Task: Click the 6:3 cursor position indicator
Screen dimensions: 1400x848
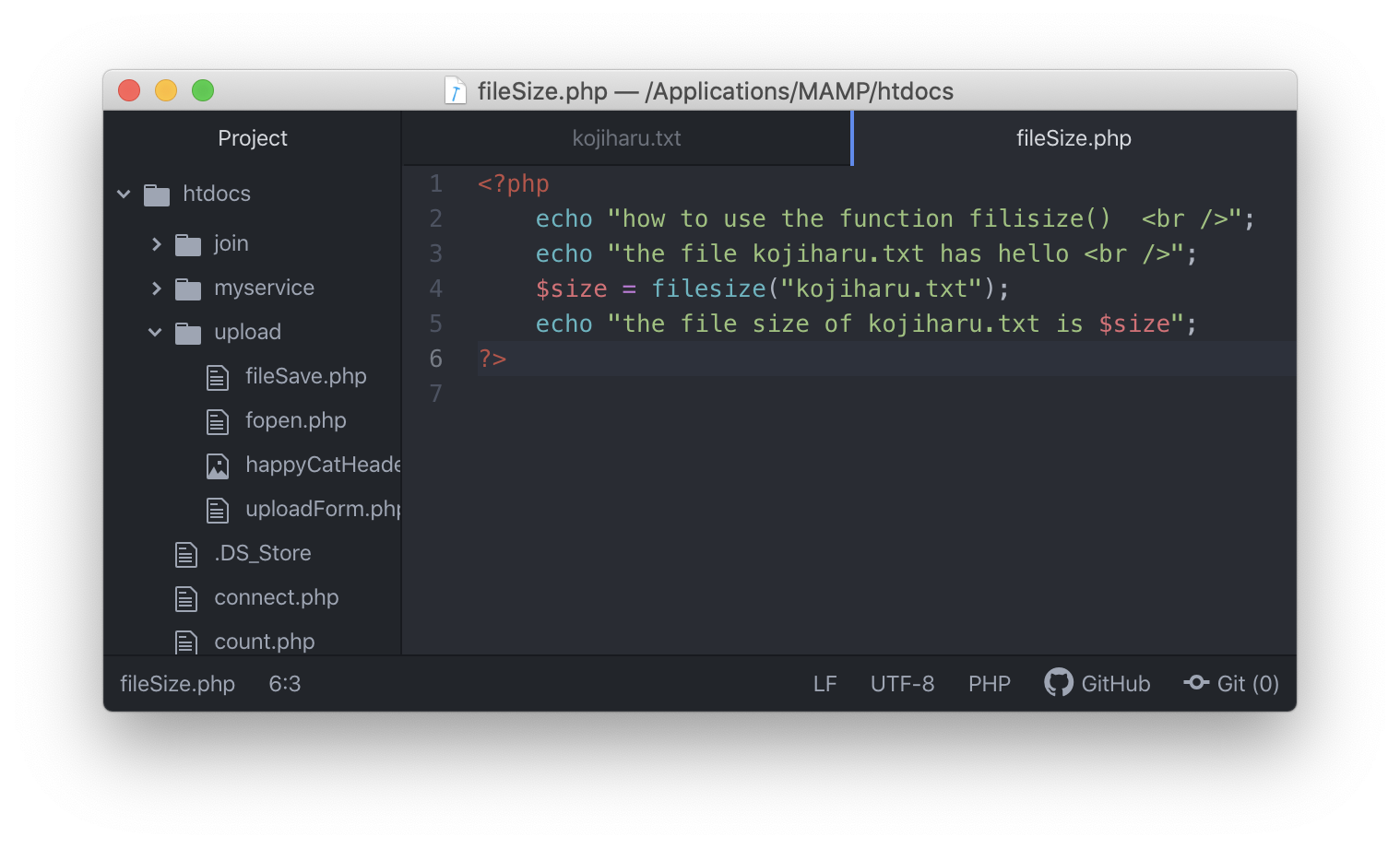Action: [x=285, y=684]
